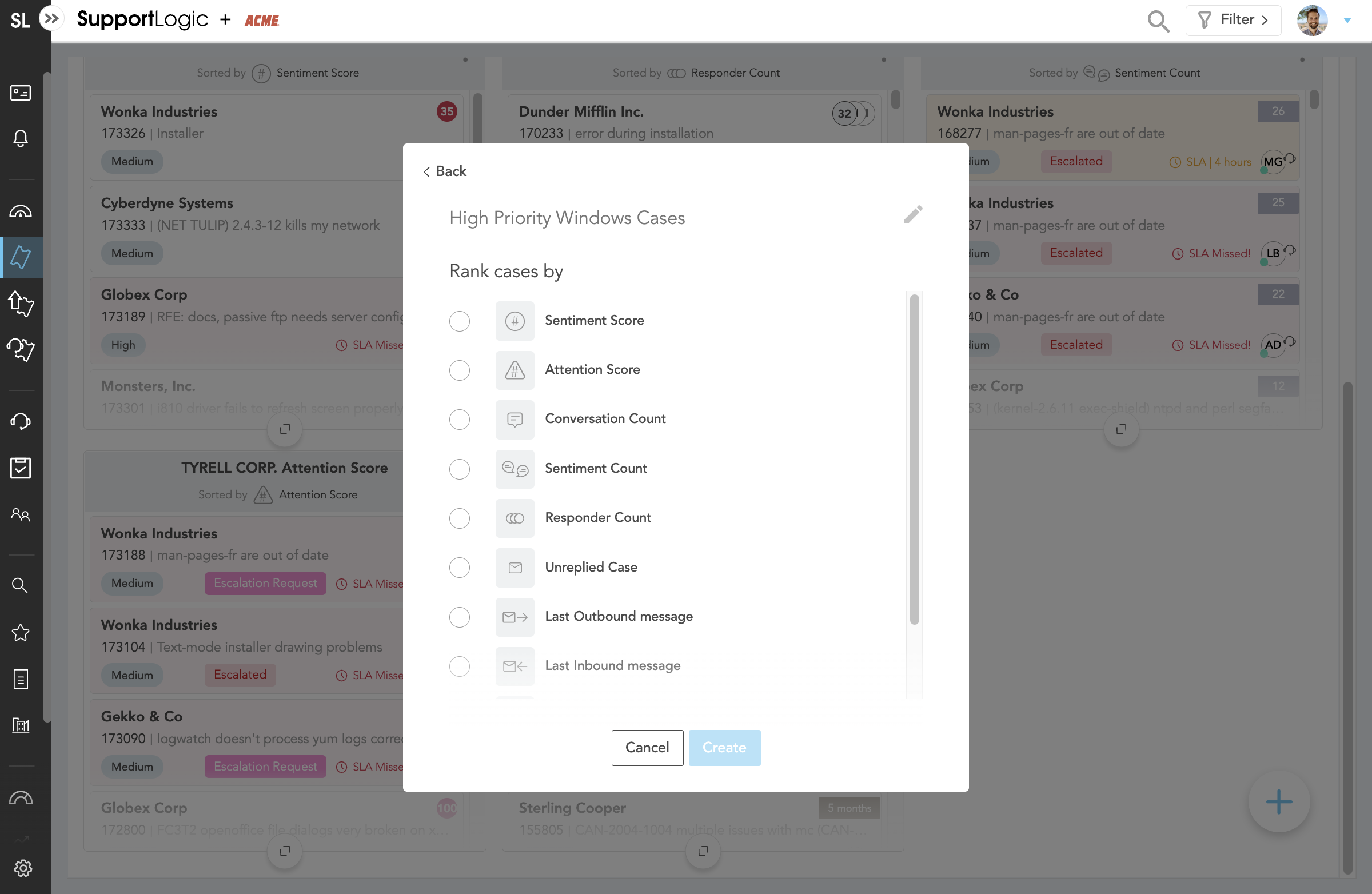
Task: Click the rank options list scrollbar
Action: 914,459
